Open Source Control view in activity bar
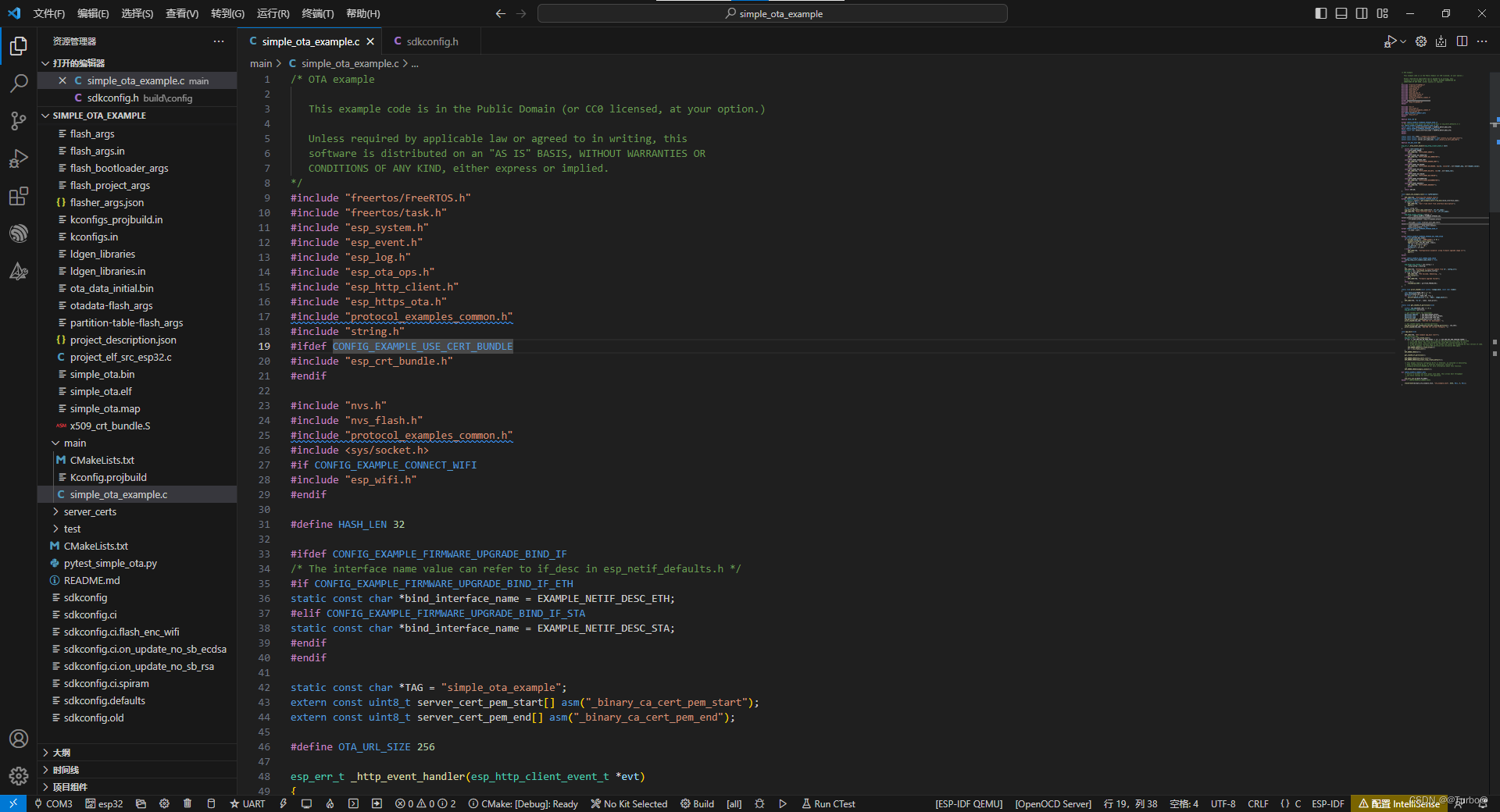Viewport: 1500px width, 812px height. (19, 121)
